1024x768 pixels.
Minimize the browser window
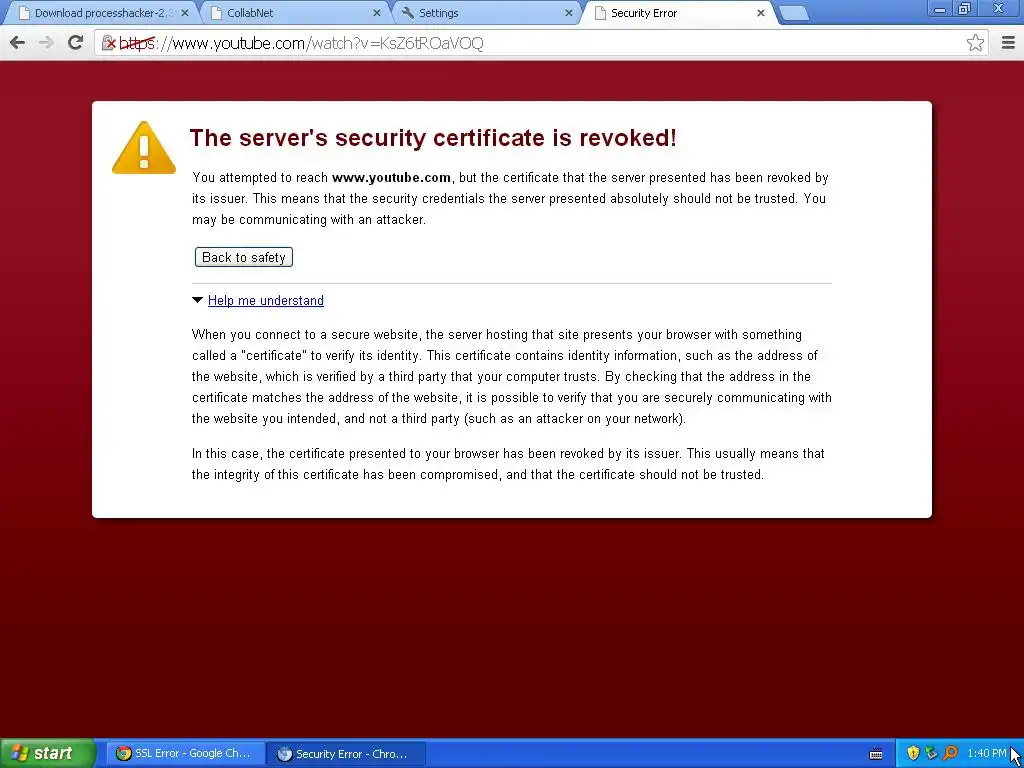click(x=940, y=9)
